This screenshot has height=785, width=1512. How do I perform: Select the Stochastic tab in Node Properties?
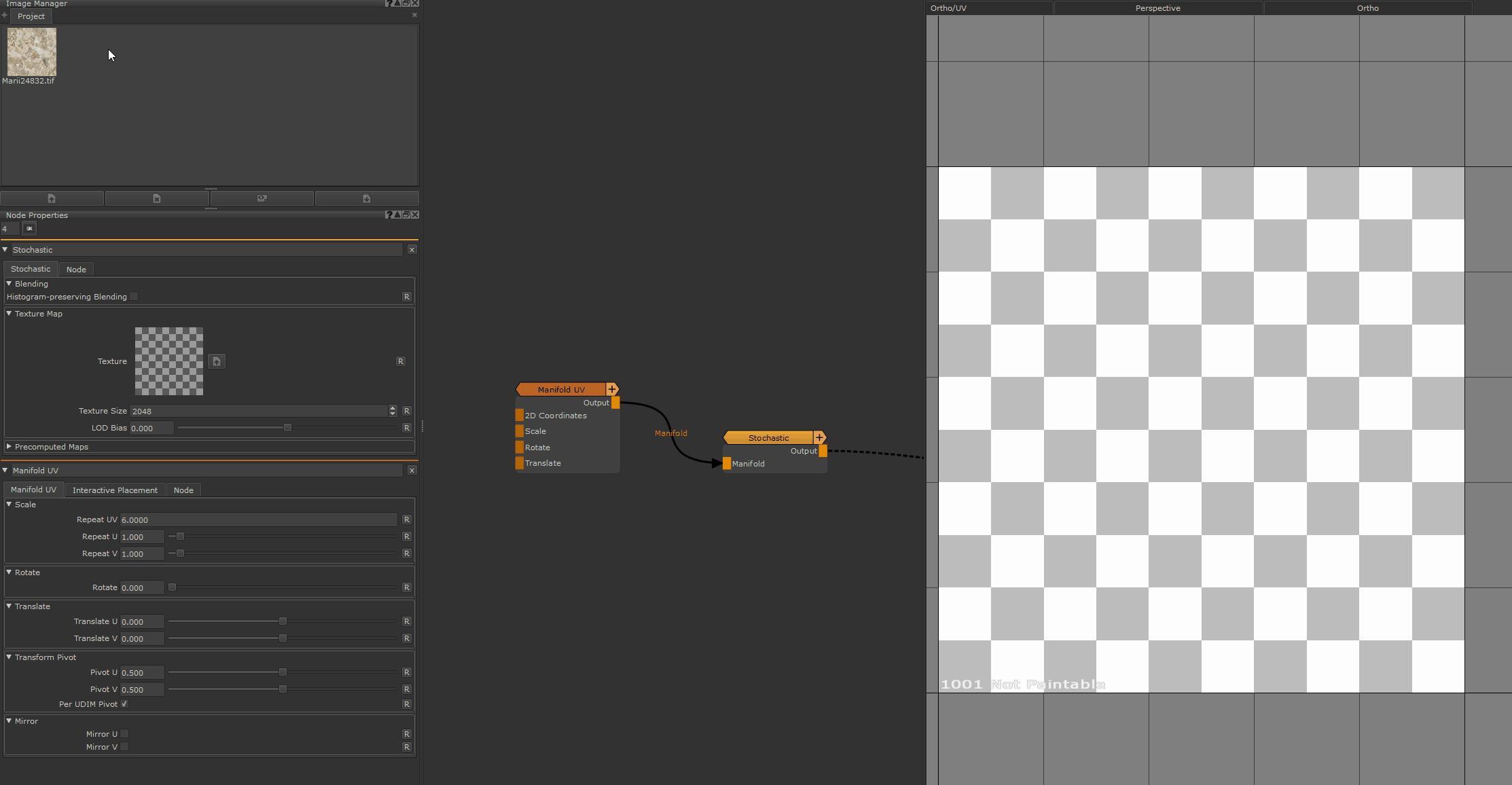tap(30, 268)
